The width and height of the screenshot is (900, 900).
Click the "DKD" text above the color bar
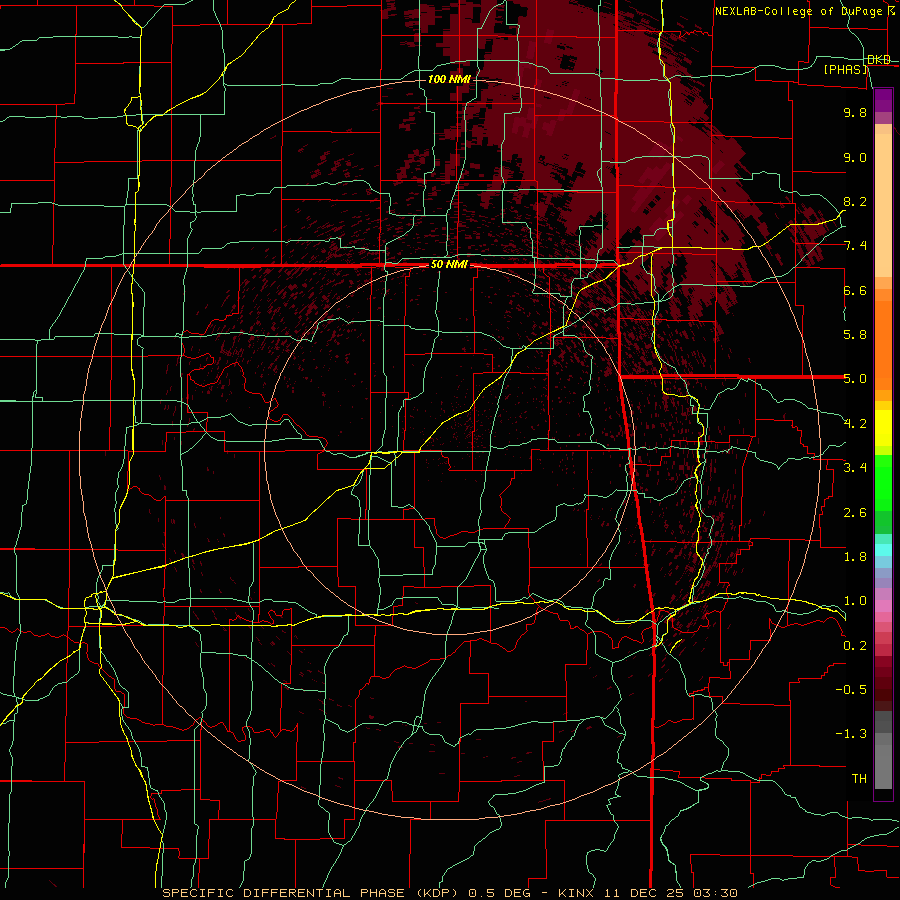[x=879, y=60]
